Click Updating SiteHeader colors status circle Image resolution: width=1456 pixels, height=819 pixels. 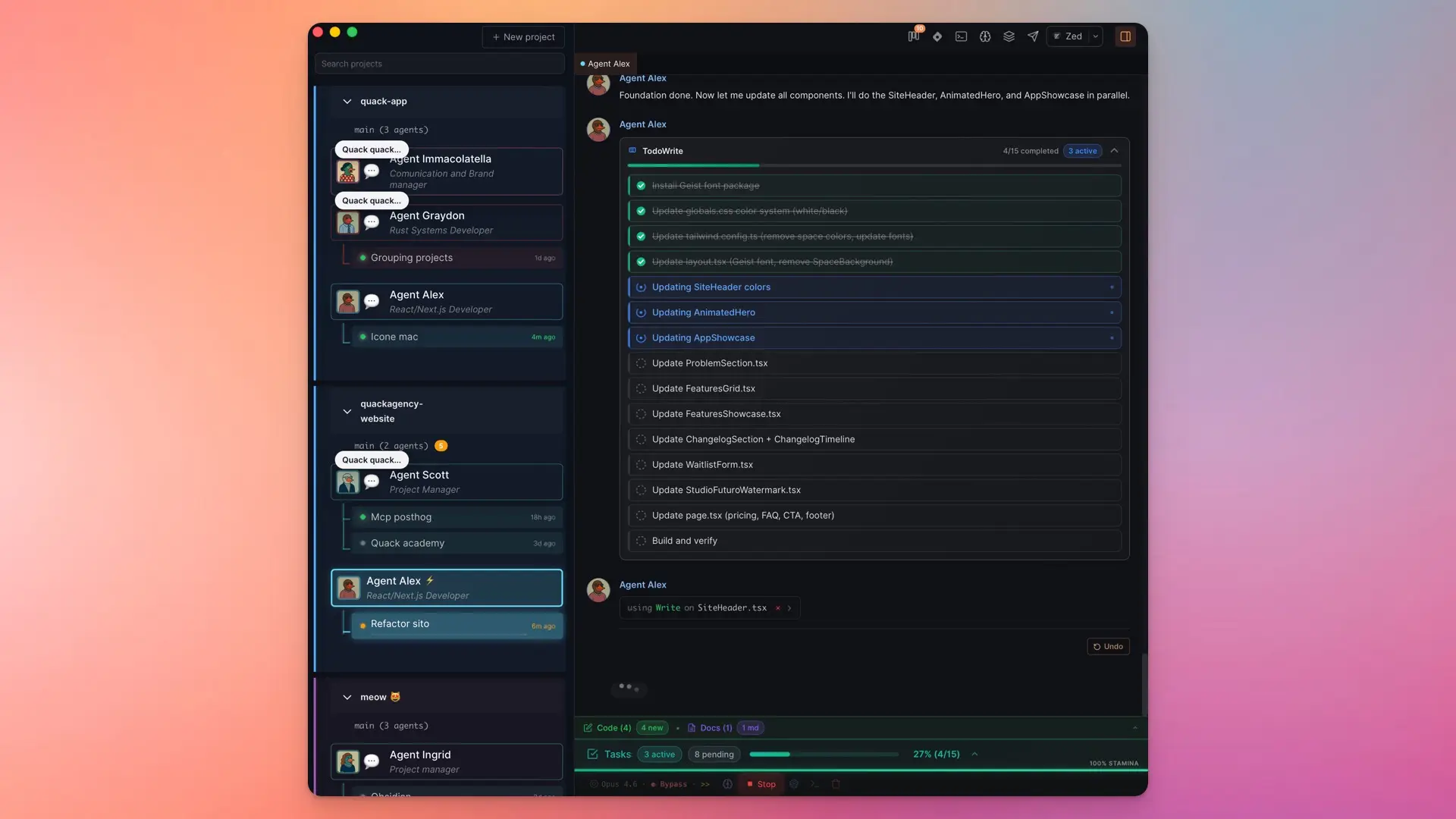click(641, 287)
